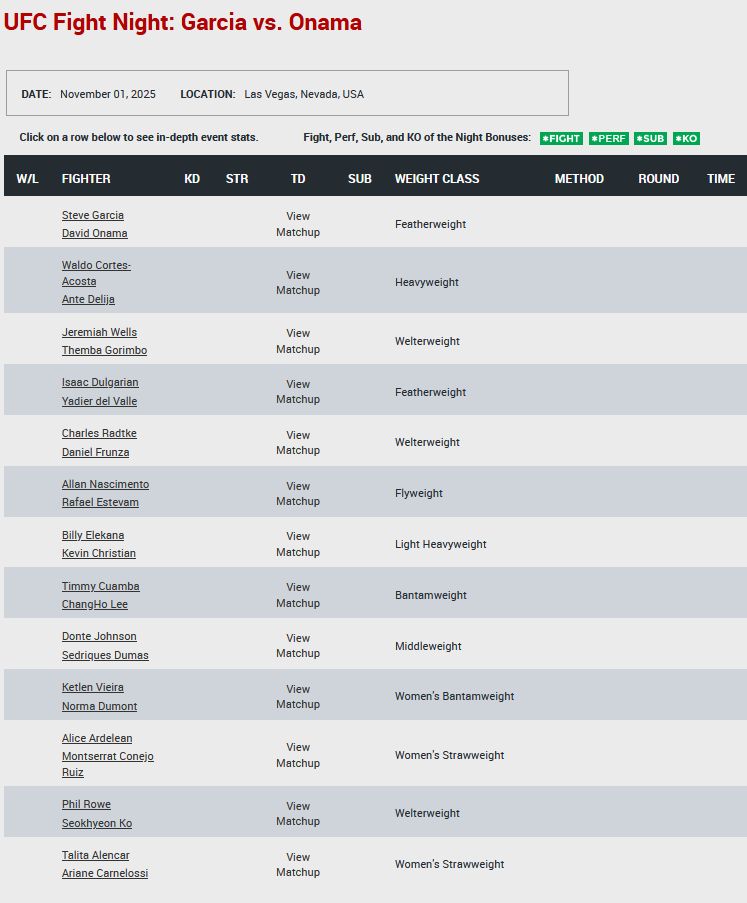The image size is (747, 903).
Task: Click the SUB column header
Action: [360, 179]
